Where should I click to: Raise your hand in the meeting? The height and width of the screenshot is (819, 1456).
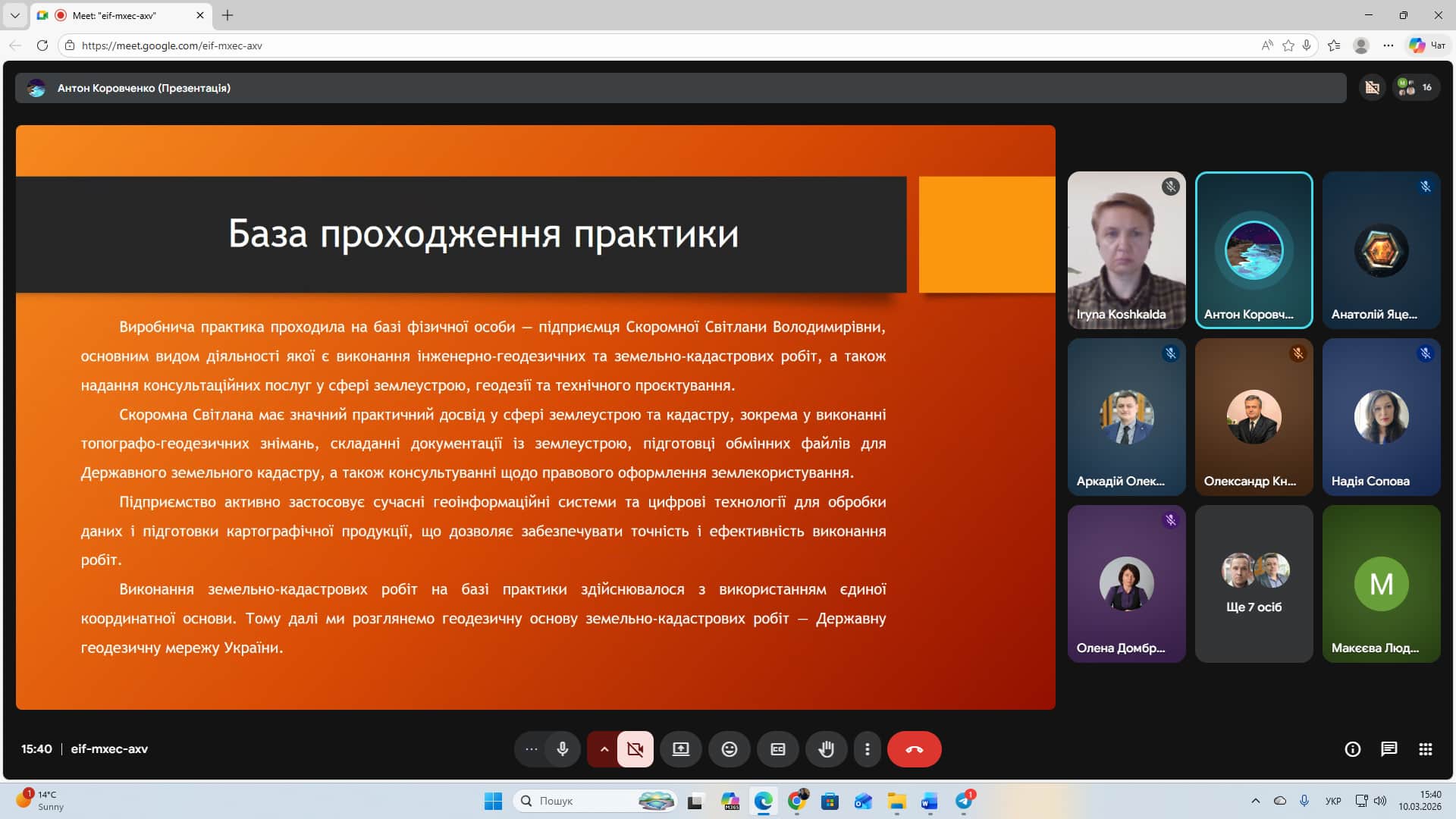pyautogui.click(x=827, y=749)
